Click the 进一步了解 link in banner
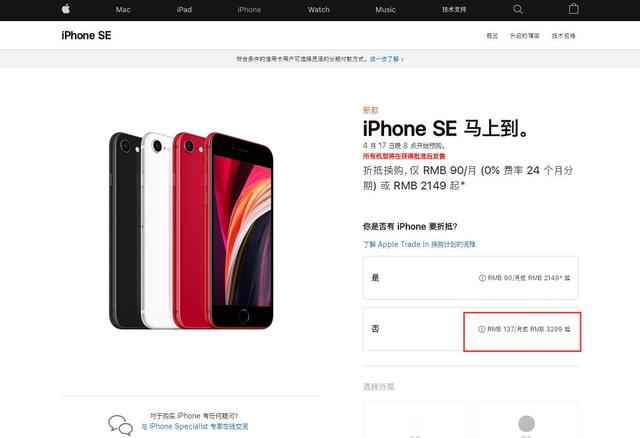This screenshot has width=640, height=438. click(387, 59)
